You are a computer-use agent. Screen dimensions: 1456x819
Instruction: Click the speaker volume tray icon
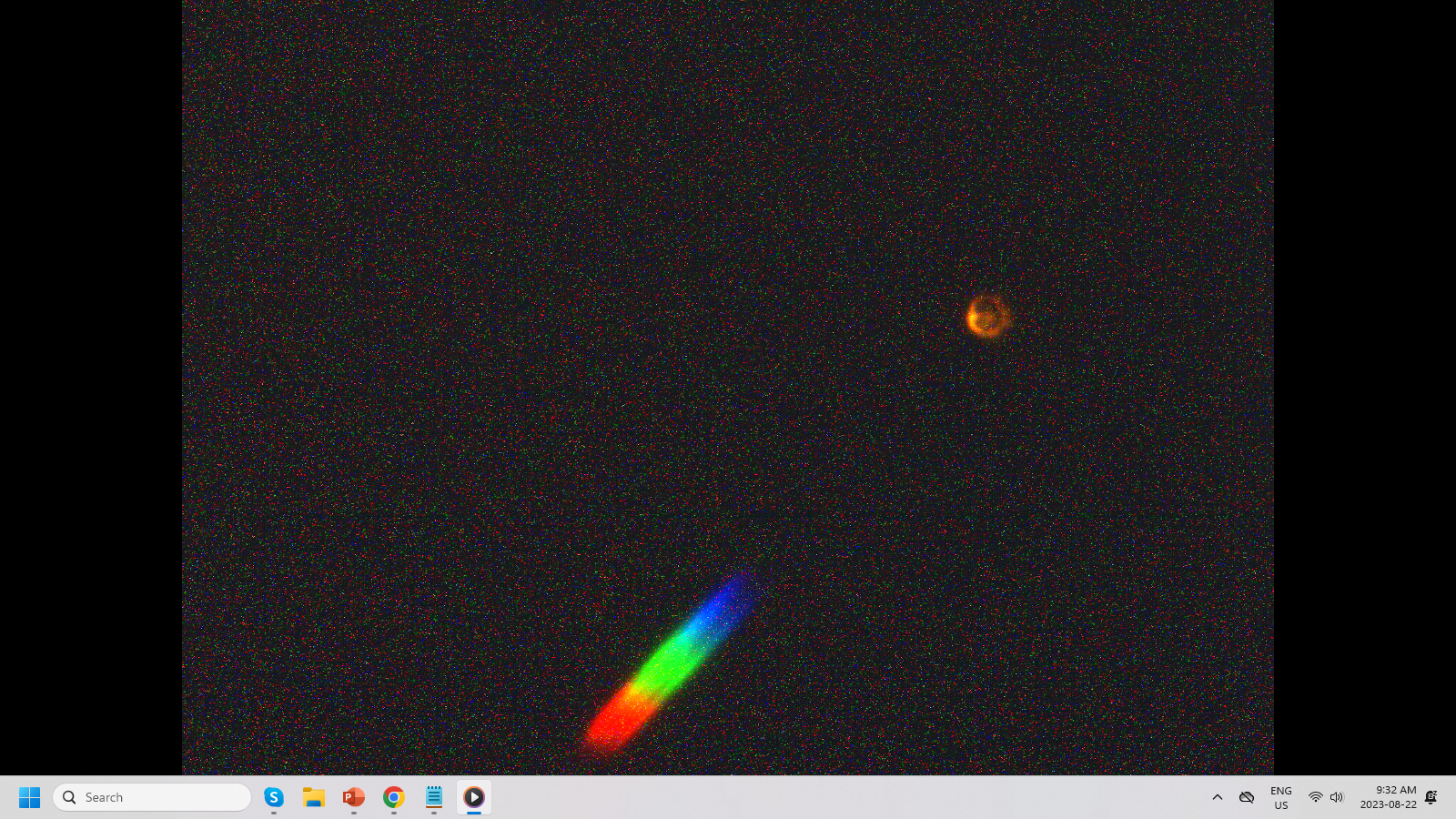click(x=1337, y=797)
